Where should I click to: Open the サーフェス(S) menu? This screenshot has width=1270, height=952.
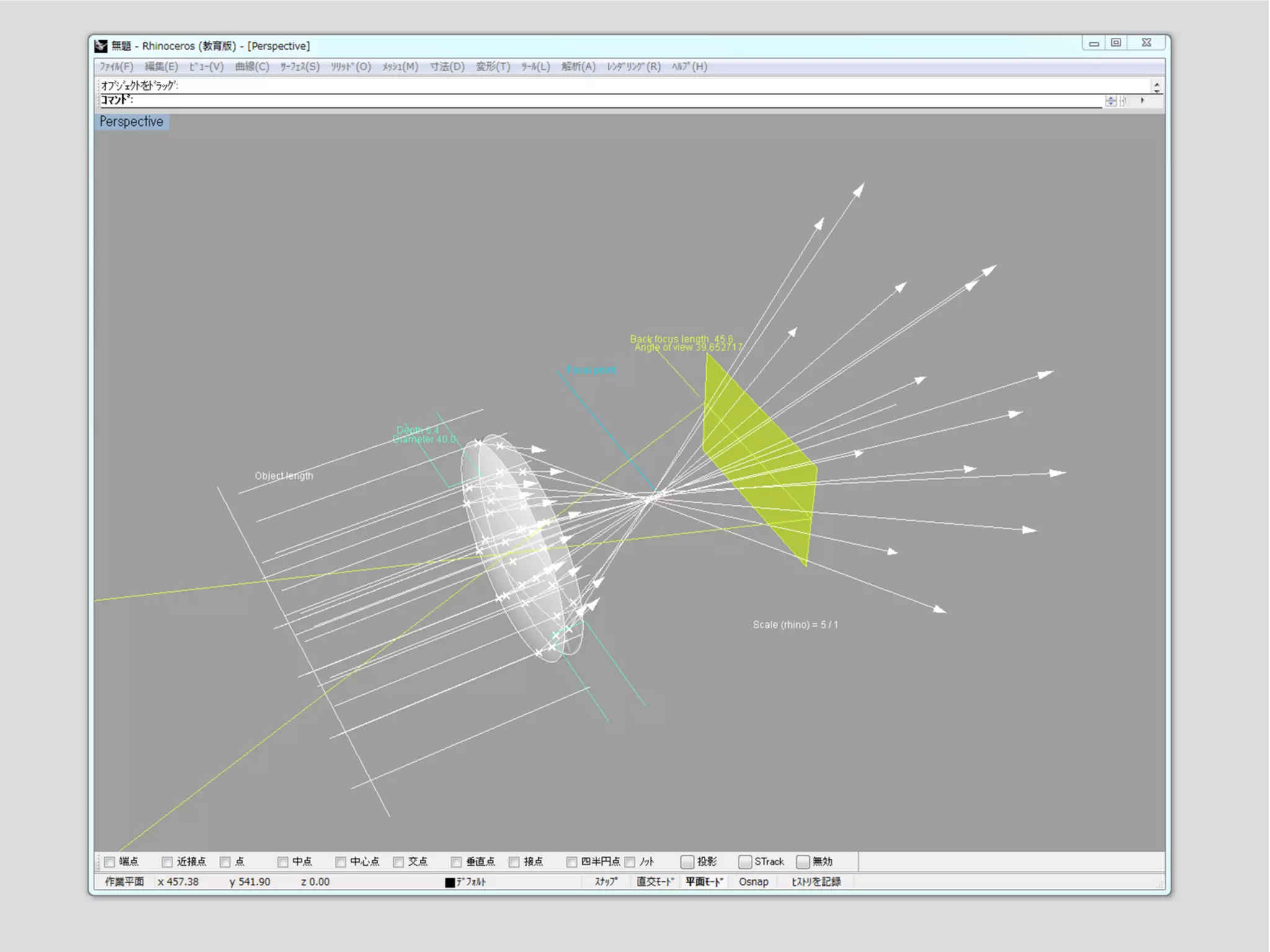click(x=300, y=66)
